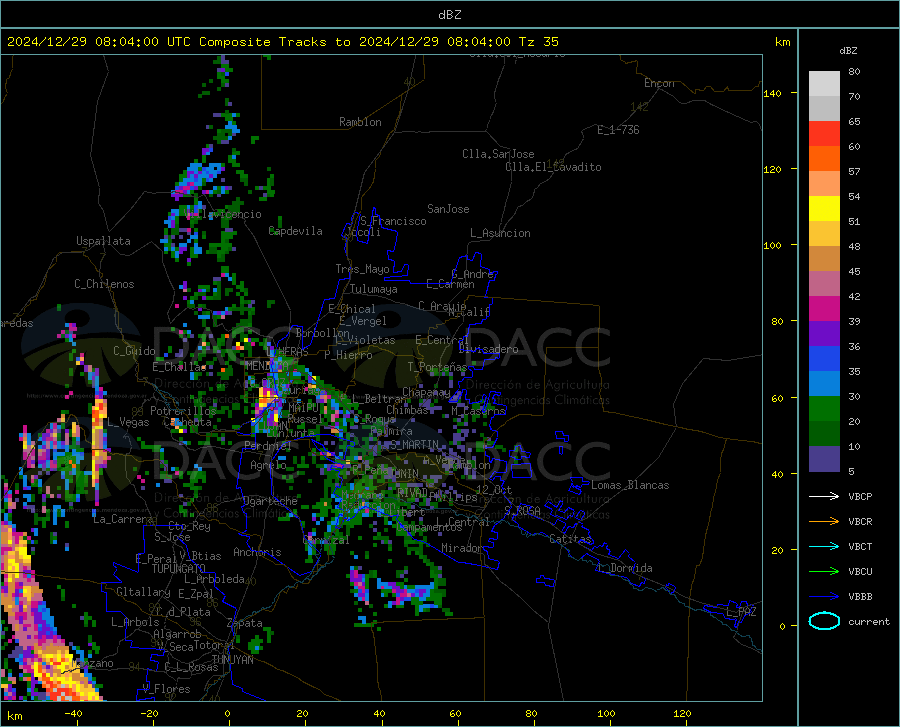This screenshot has width=900, height=727.
Task: Click the 'Catitas' map label
Action: 570,539
